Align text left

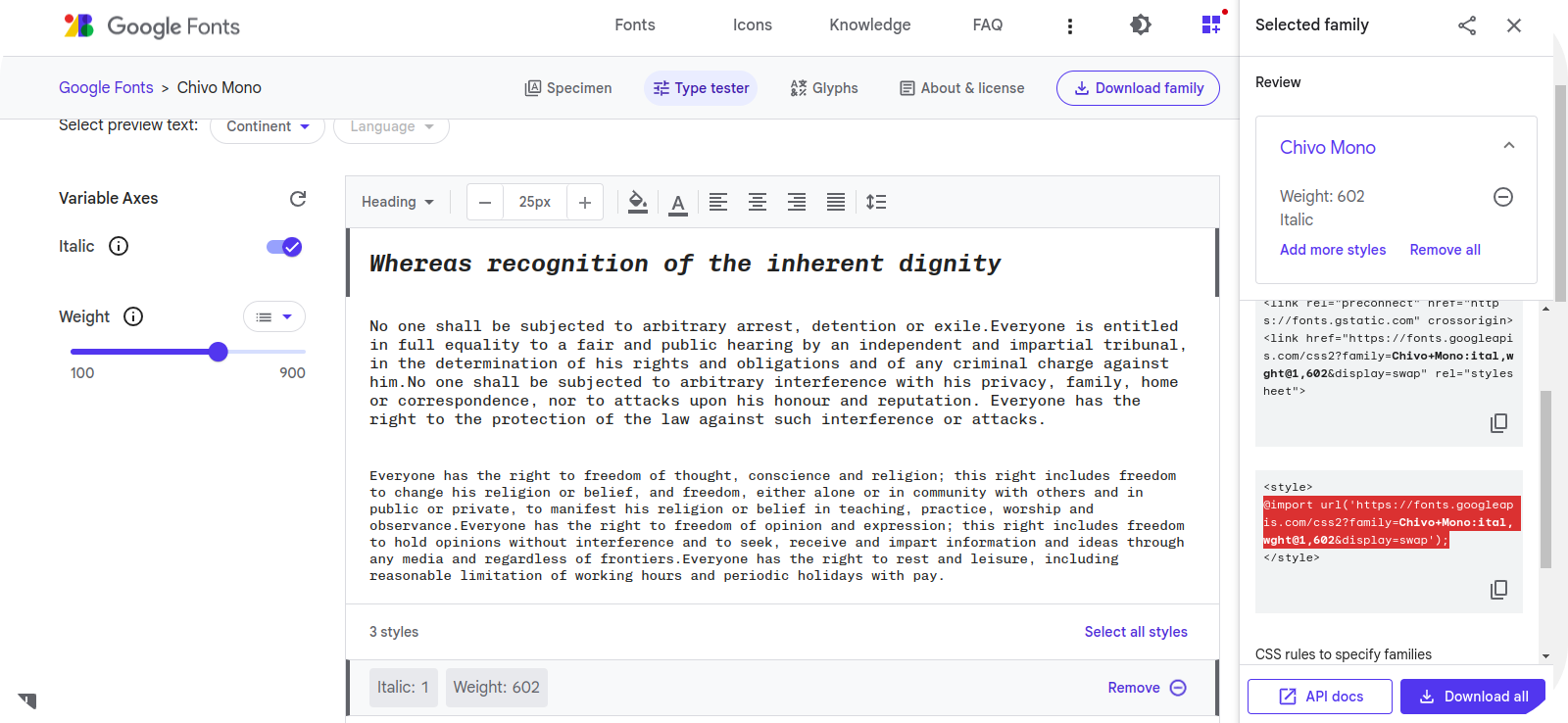coord(718,202)
